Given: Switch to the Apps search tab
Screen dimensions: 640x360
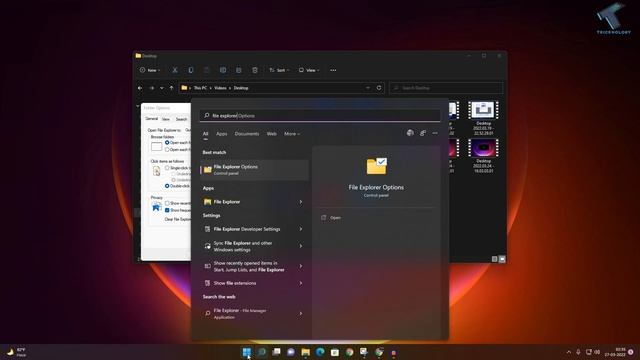Looking at the screenshot, I should [x=222, y=134].
